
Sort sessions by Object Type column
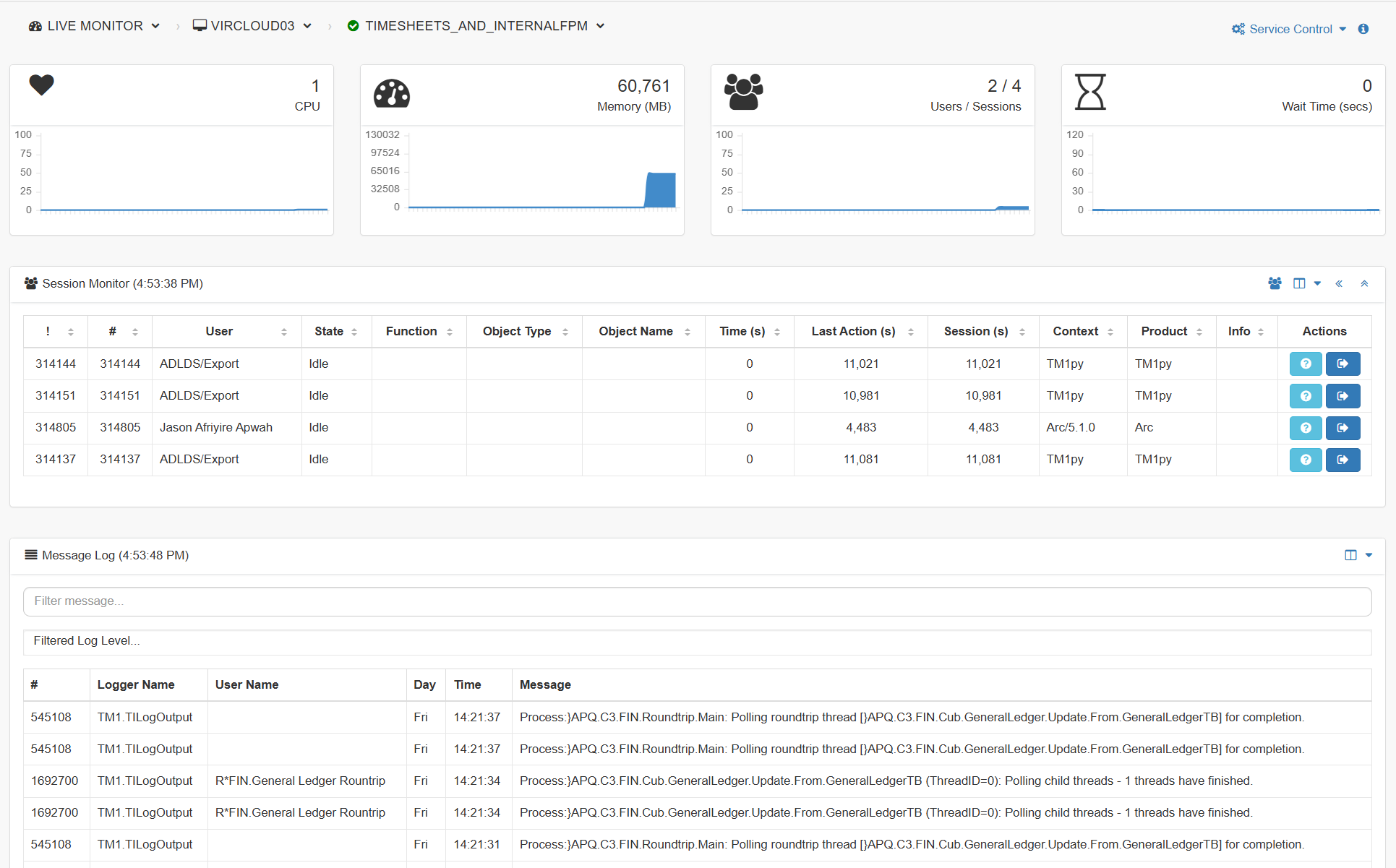[x=524, y=331]
